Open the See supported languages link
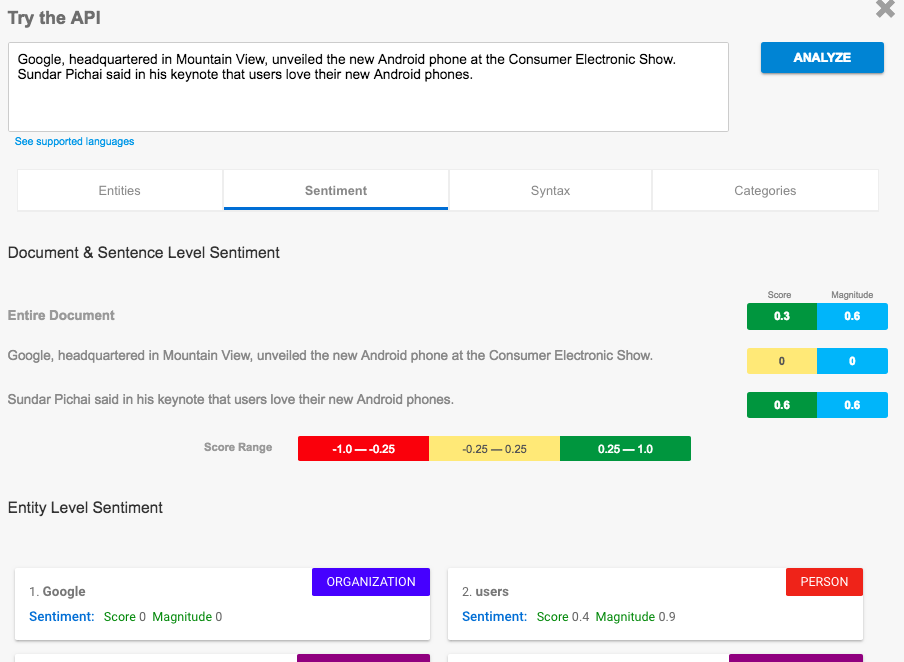Screen dimensions: 904x662 [74, 141]
